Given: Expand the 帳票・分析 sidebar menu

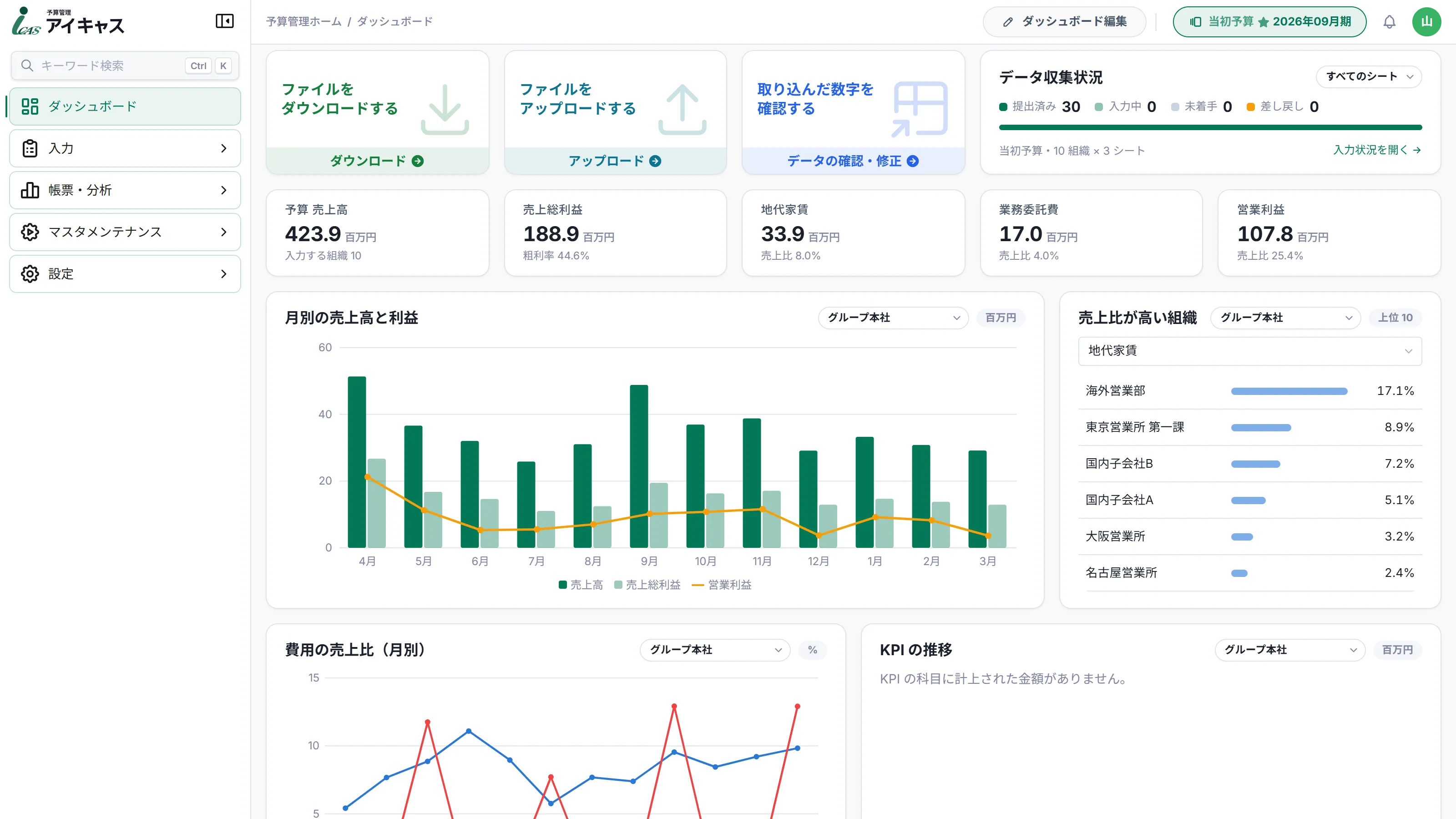Looking at the screenshot, I should pyautogui.click(x=125, y=190).
